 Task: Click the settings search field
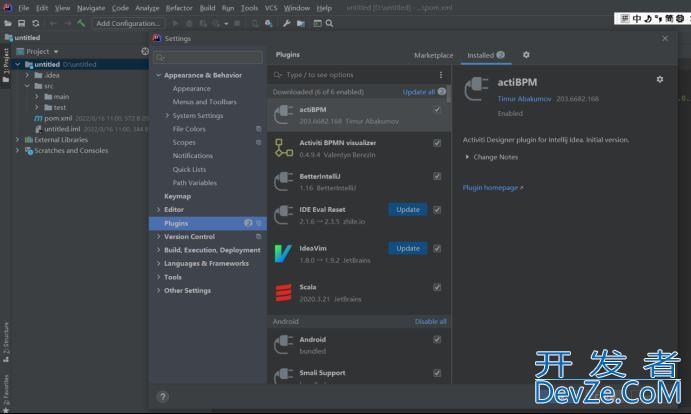tap(208, 57)
